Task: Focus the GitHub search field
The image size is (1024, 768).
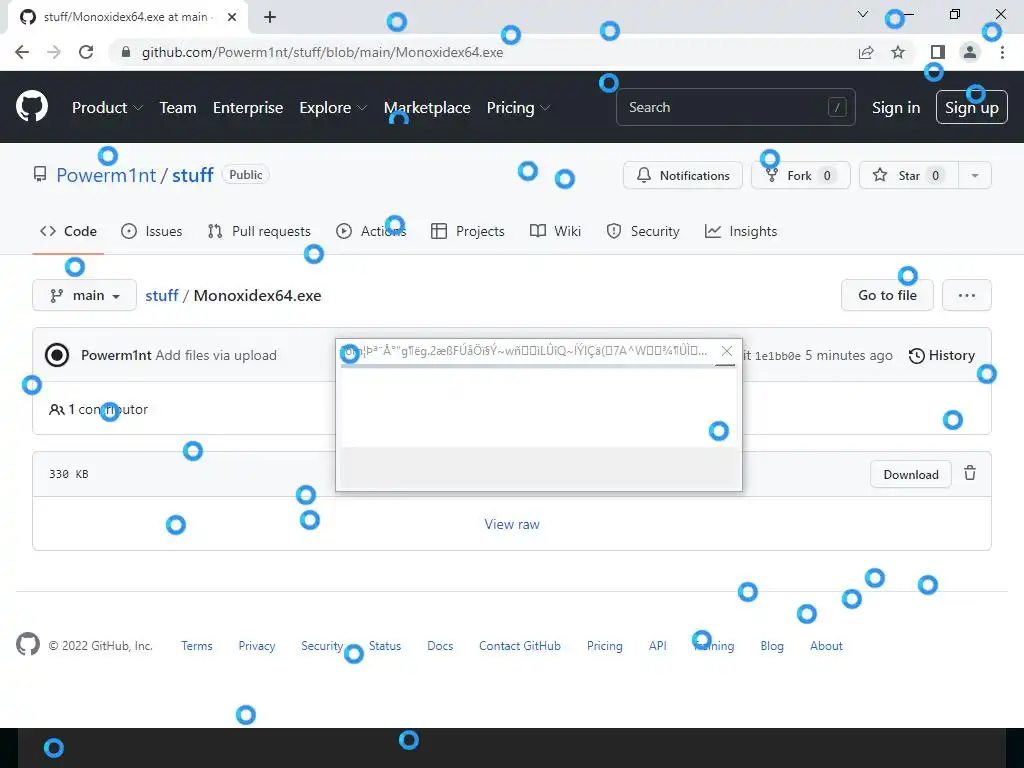Action: pos(735,107)
